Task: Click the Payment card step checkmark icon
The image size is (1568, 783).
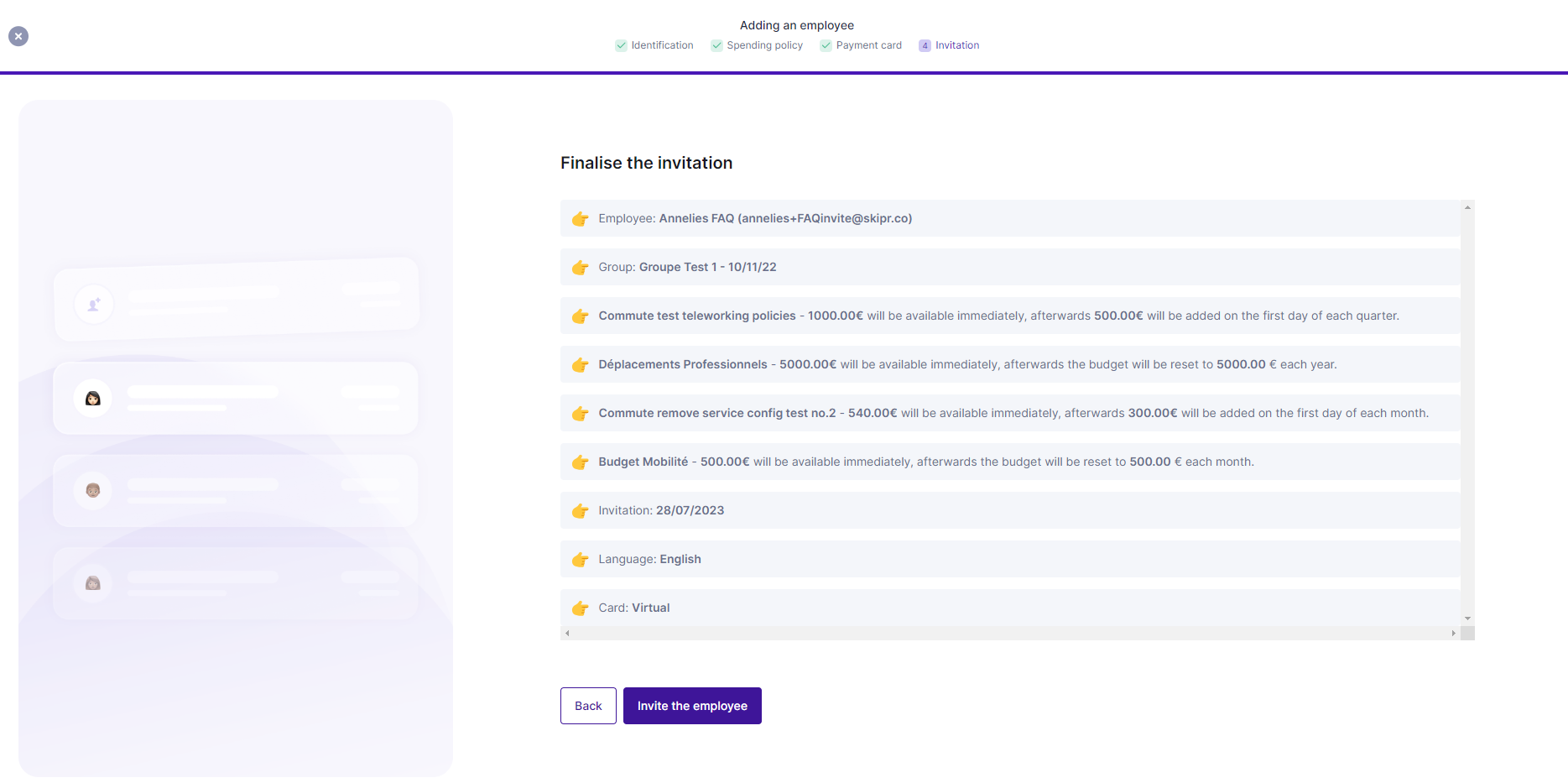Action: 826,45
